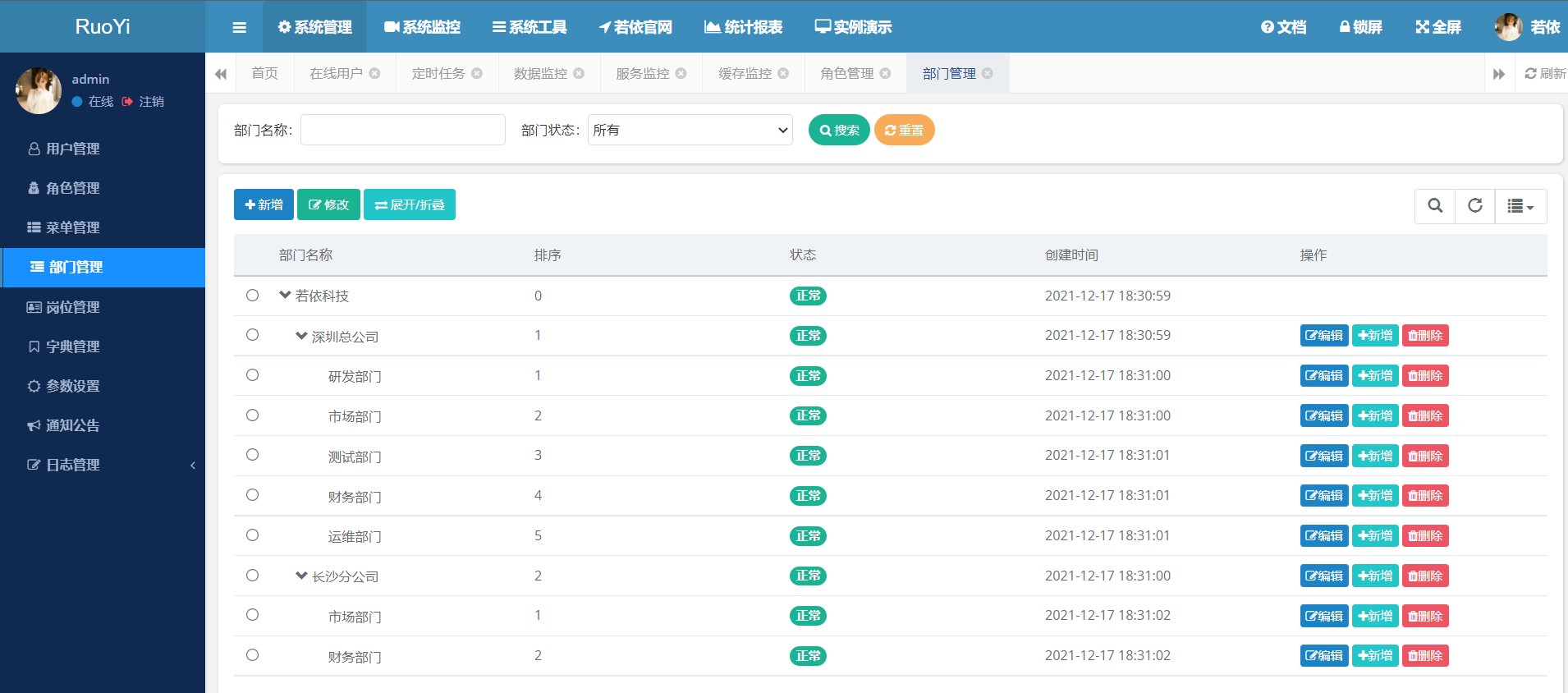Click the 部门名称 input field
The height and width of the screenshot is (693, 1568).
(402, 130)
